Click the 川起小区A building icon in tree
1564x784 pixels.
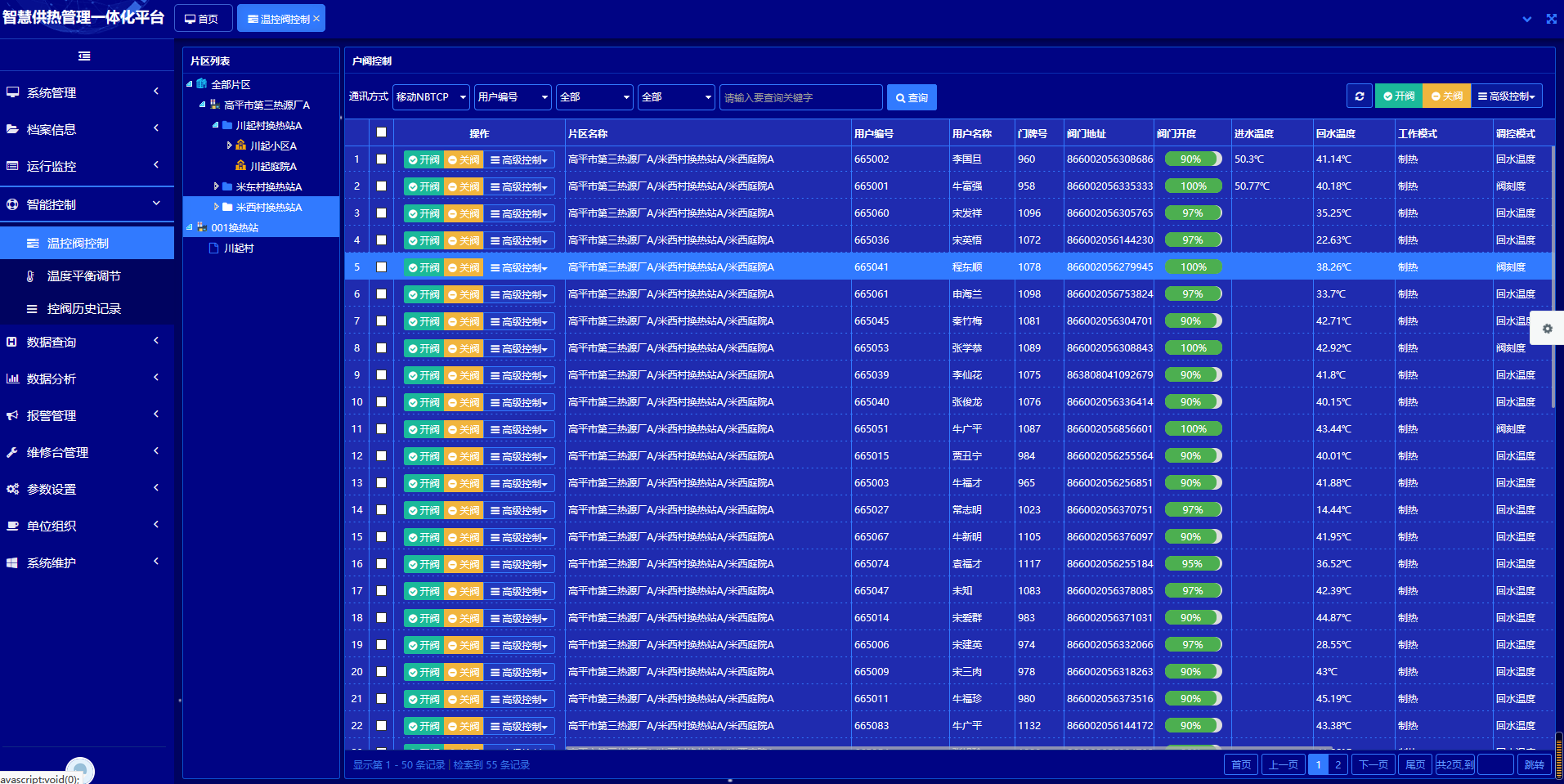click(241, 146)
